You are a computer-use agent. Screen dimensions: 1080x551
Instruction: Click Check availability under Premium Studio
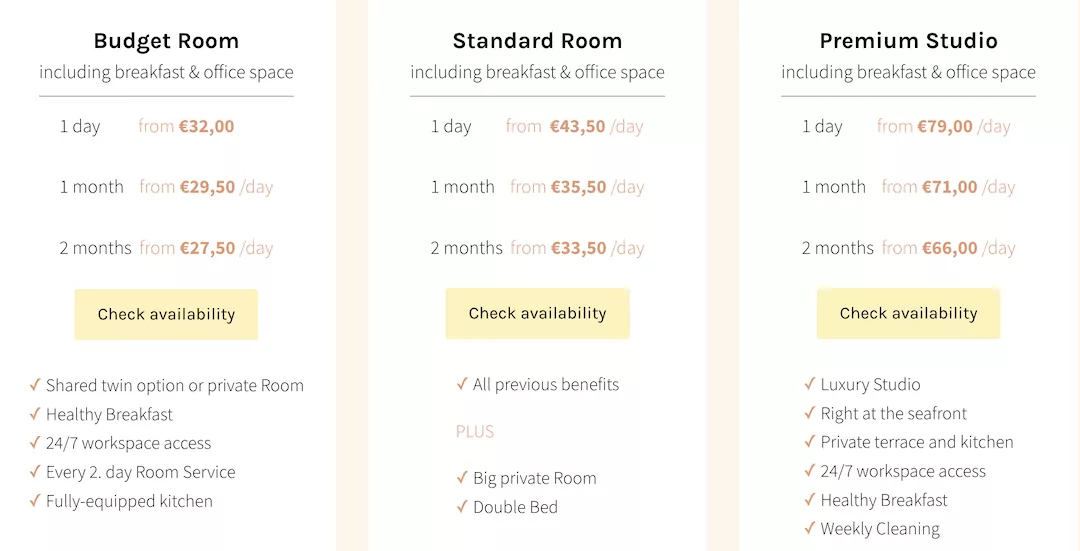908,313
